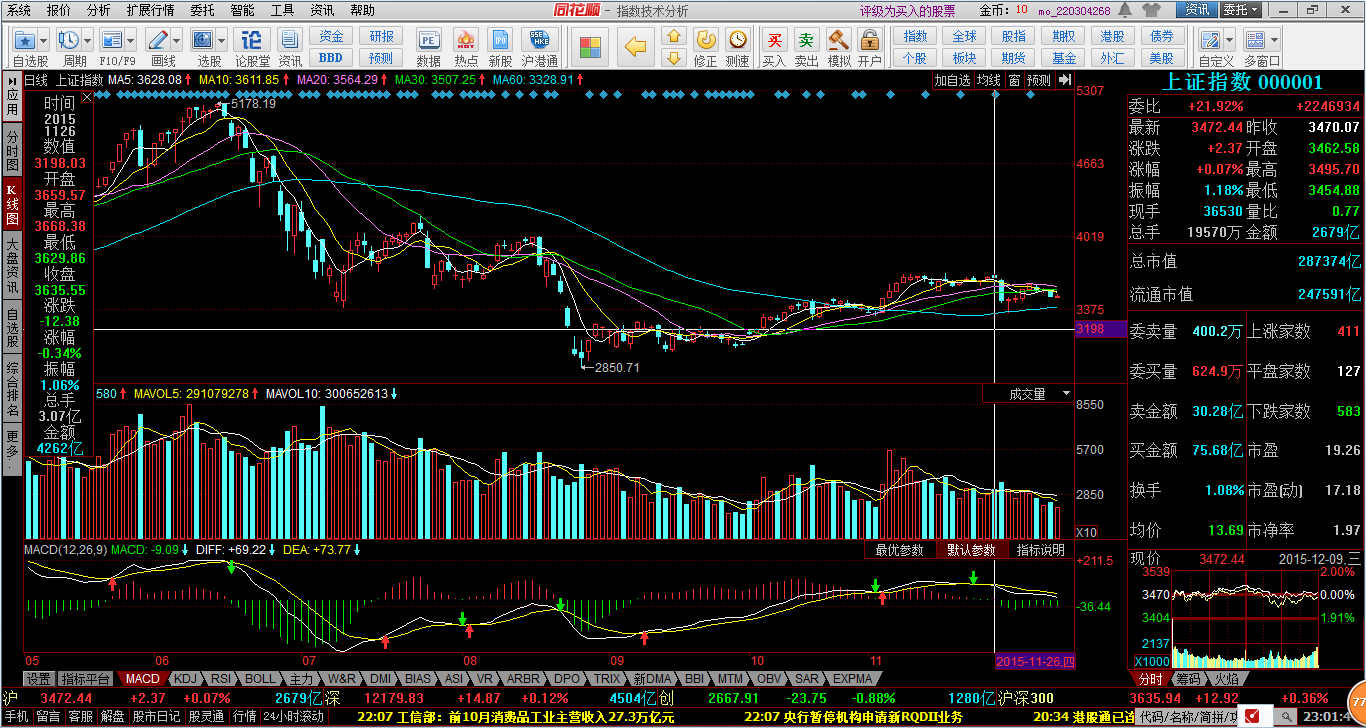Viewport: 1366px width, 728px height.
Task: Enable the KDJ indicator
Action: point(186,678)
